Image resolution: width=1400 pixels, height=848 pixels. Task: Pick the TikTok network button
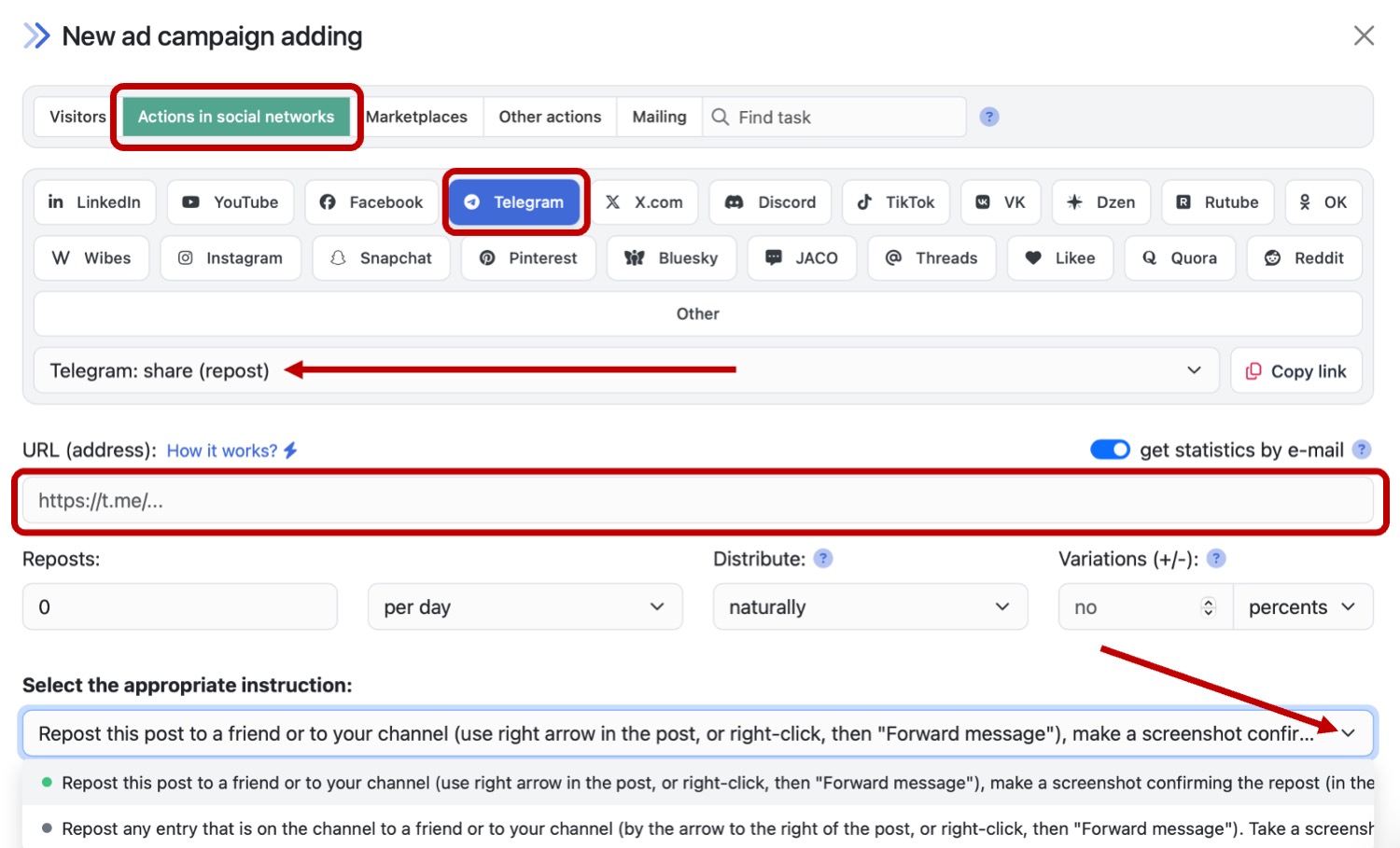click(x=895, y=202)
